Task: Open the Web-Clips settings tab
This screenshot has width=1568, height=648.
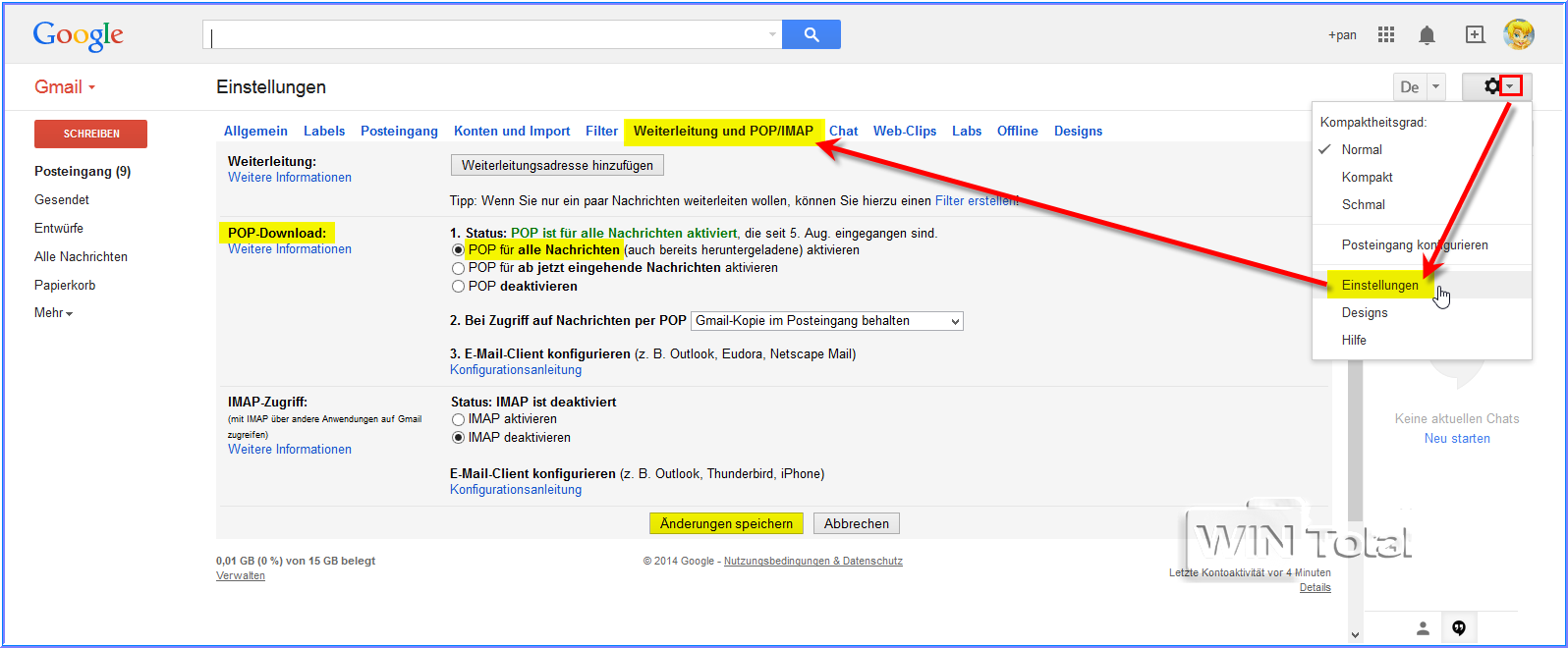Action: click(x=905, y=131)
